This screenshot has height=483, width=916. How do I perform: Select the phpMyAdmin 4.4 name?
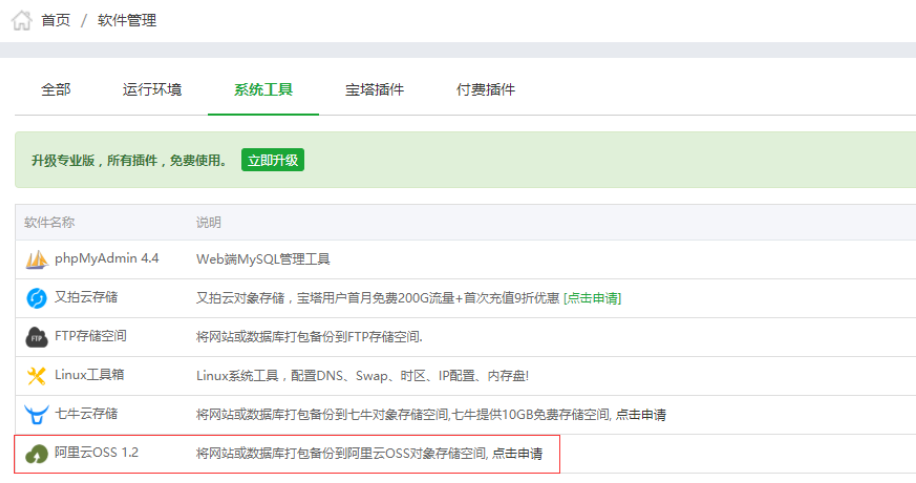(106, 258)
